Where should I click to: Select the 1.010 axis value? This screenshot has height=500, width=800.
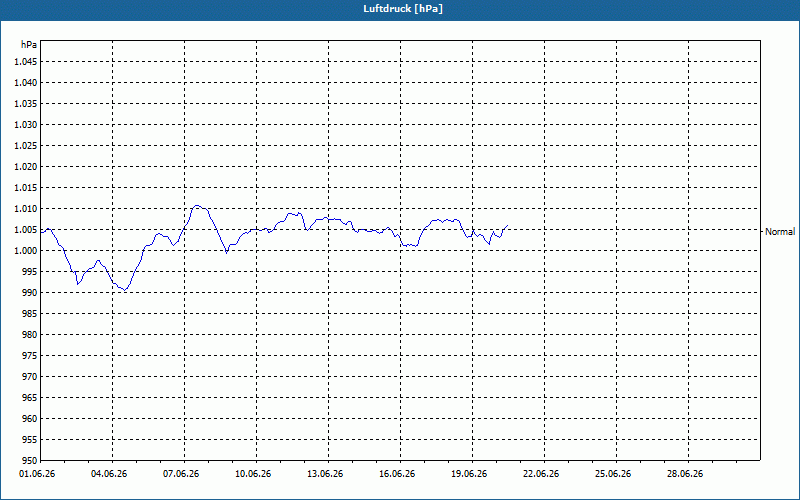pyautogui.click(x=26, y=209)
